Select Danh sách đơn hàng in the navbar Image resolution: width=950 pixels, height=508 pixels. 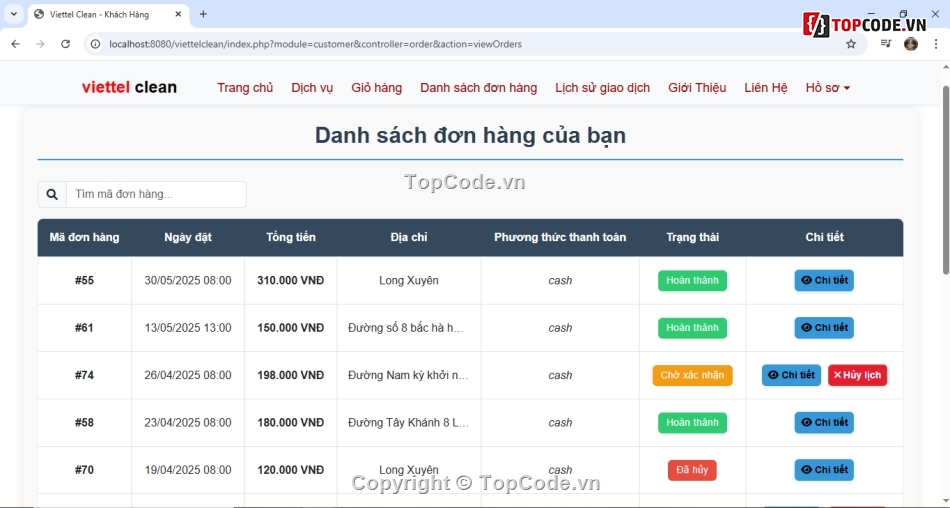coord(479,88)
